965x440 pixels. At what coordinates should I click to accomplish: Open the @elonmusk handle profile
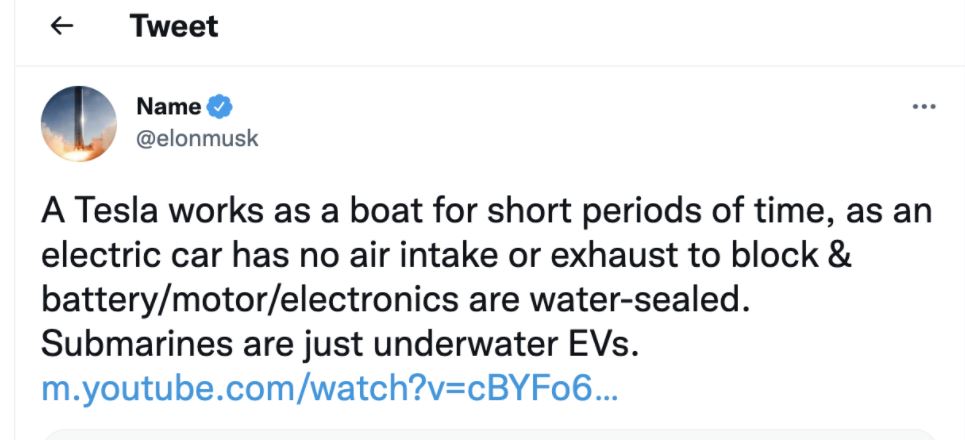point(196,138)
